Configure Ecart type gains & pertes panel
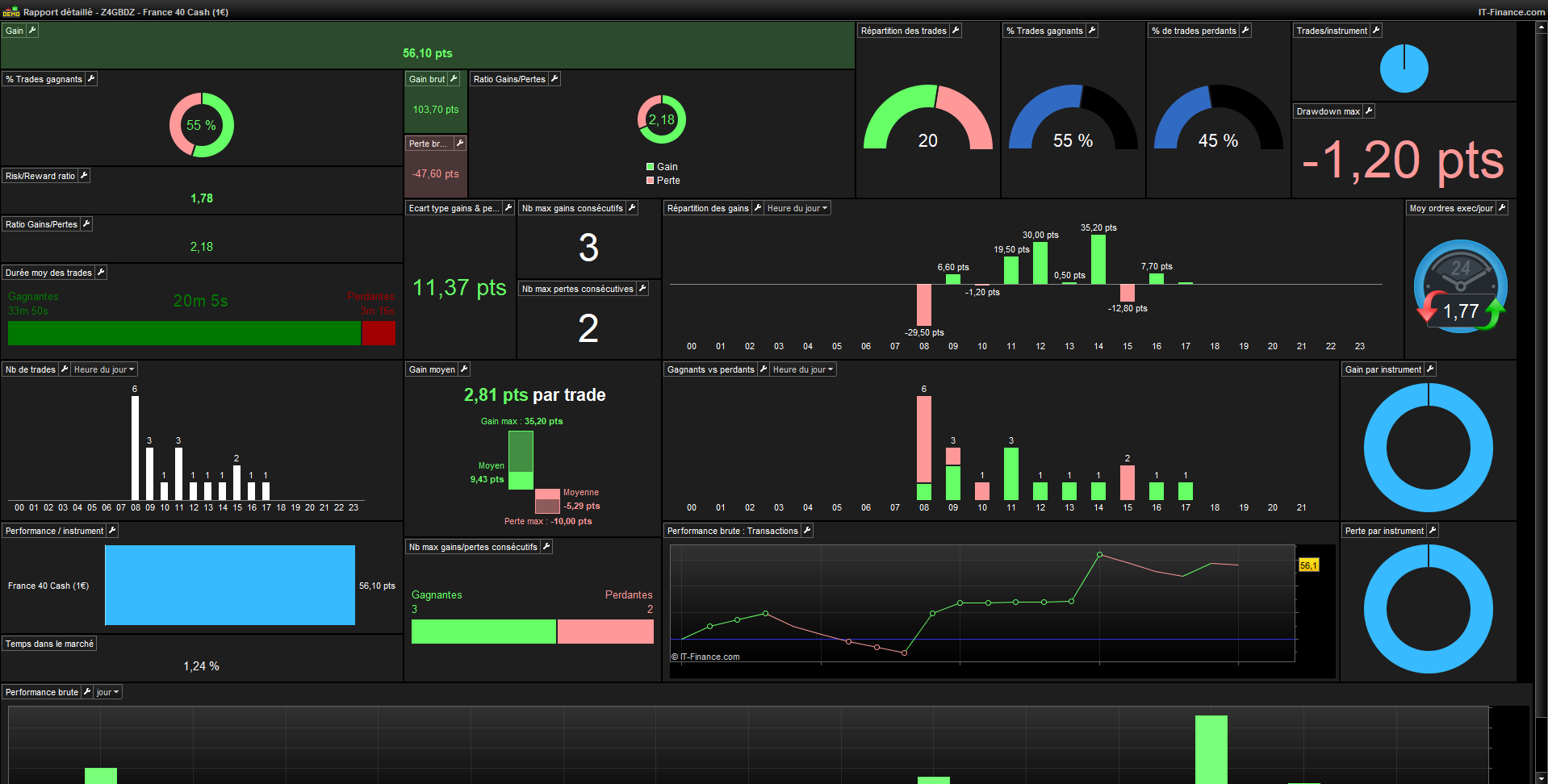 click(508, 208)
